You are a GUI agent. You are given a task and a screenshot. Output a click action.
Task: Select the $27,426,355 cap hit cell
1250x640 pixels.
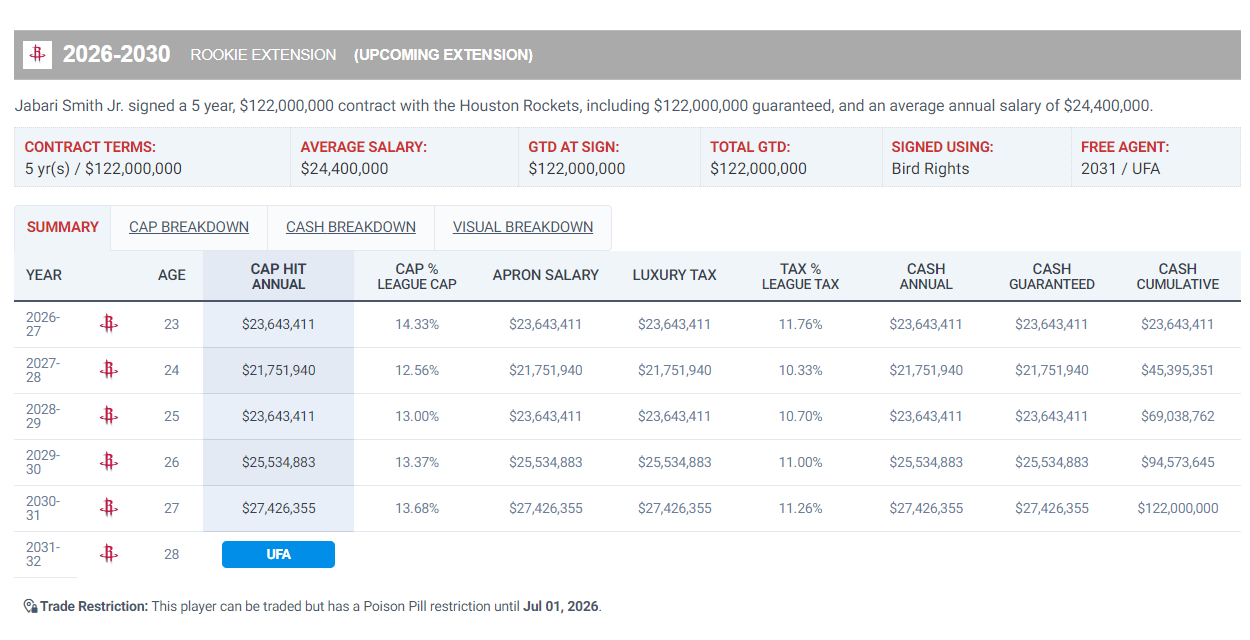pyautogui.click(x=278, y=508)
